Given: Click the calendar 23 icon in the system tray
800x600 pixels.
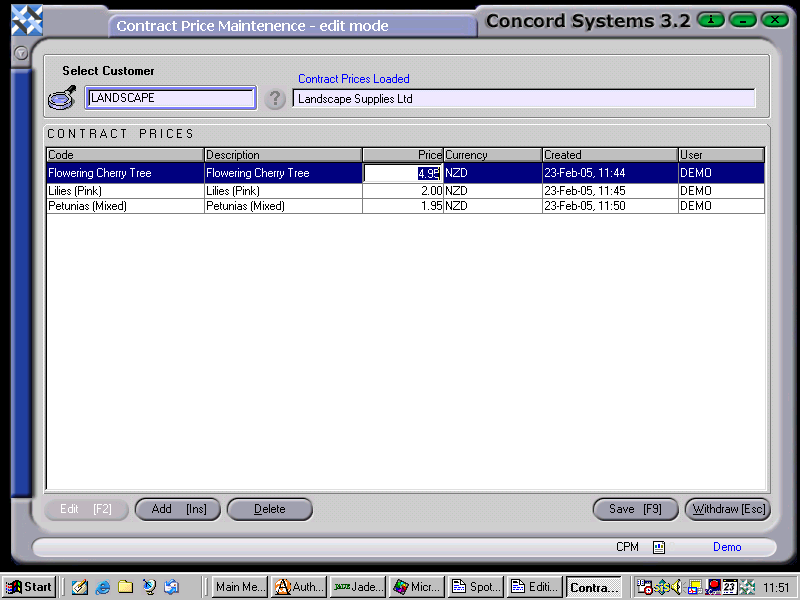Looking at the screenshot, I should pyautogui.click(x=731, y=587).
